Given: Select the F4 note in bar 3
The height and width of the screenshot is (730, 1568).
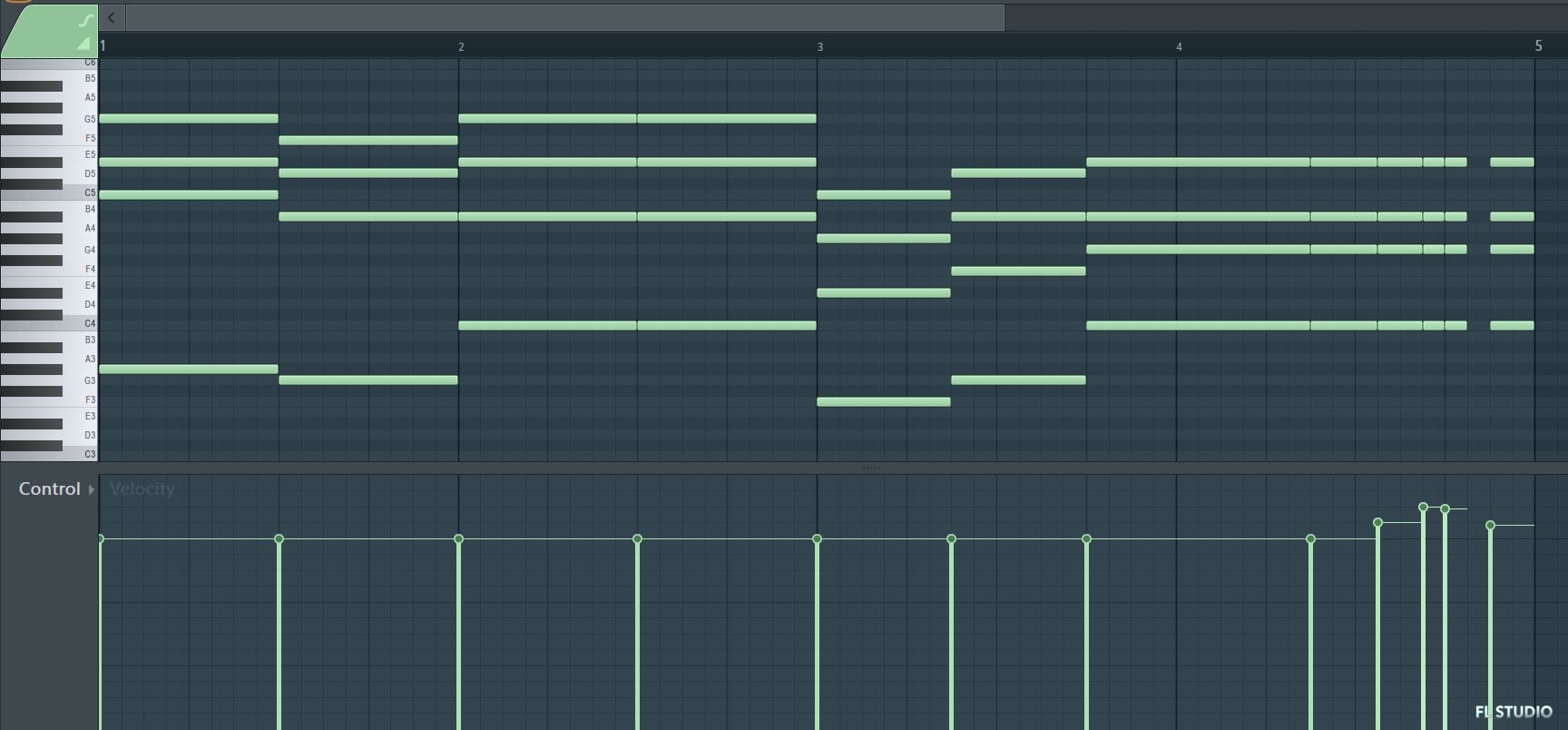Looking at the screenshot, I should (x=1018, y=271).
